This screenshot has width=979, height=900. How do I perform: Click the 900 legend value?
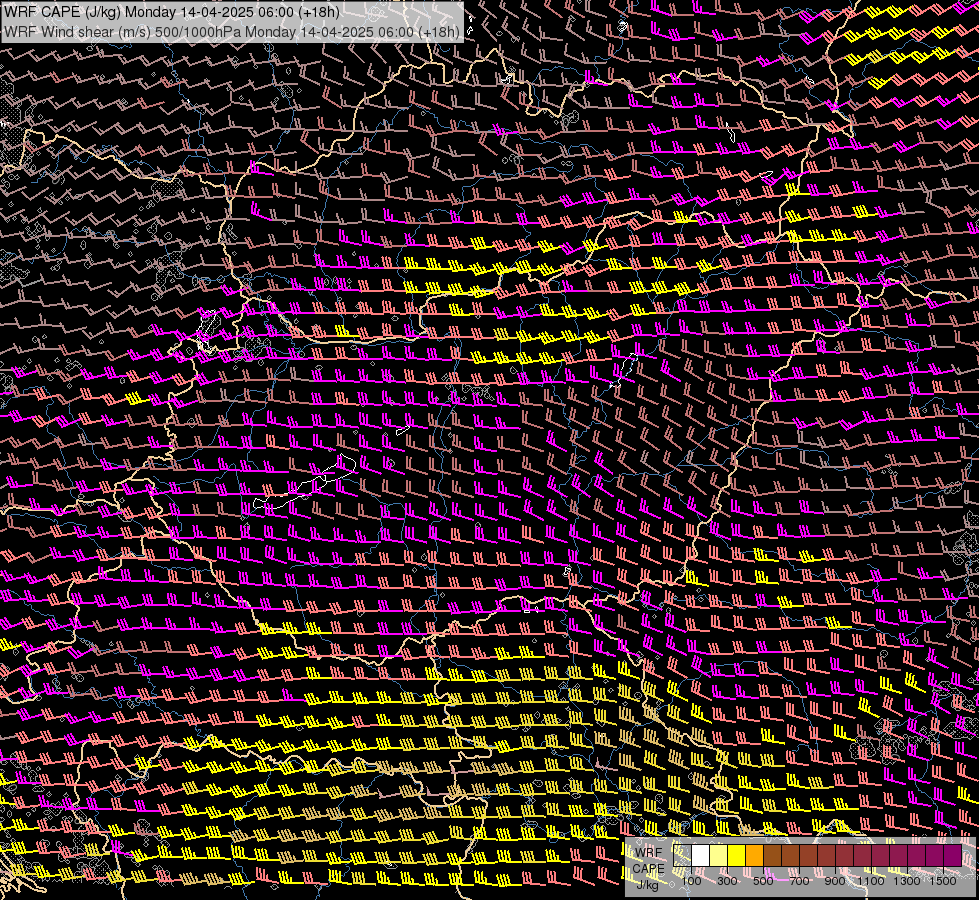coord(835,881)
